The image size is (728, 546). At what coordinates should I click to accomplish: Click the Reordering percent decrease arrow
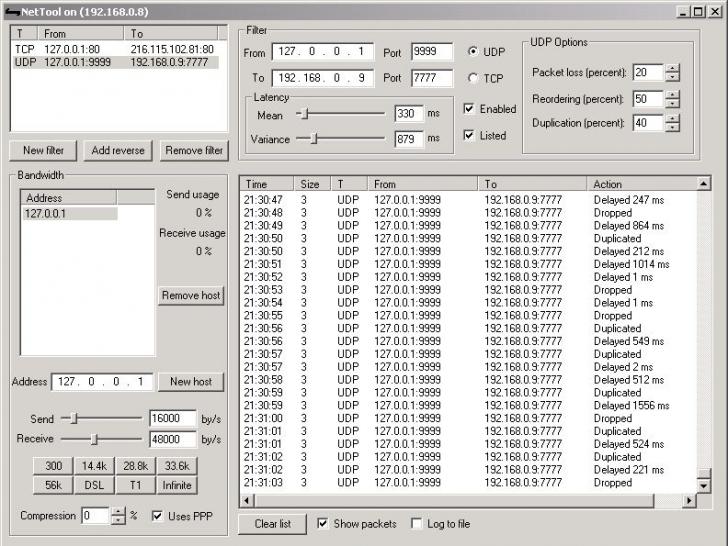point(672,103)
